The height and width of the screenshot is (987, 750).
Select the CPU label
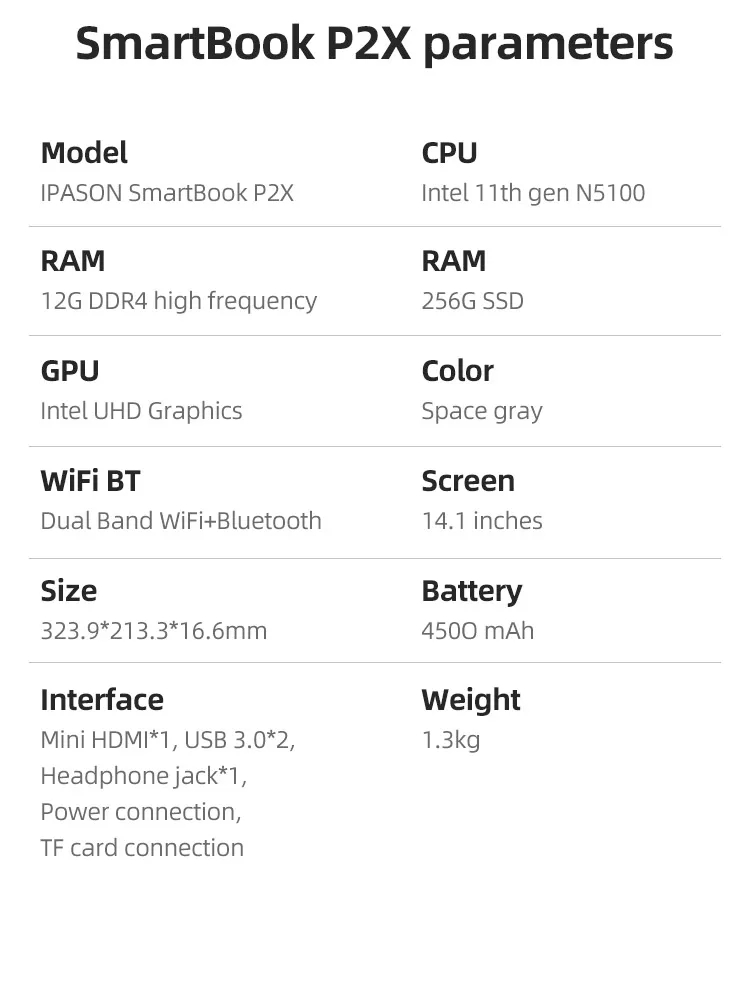[x=449, y=153]
